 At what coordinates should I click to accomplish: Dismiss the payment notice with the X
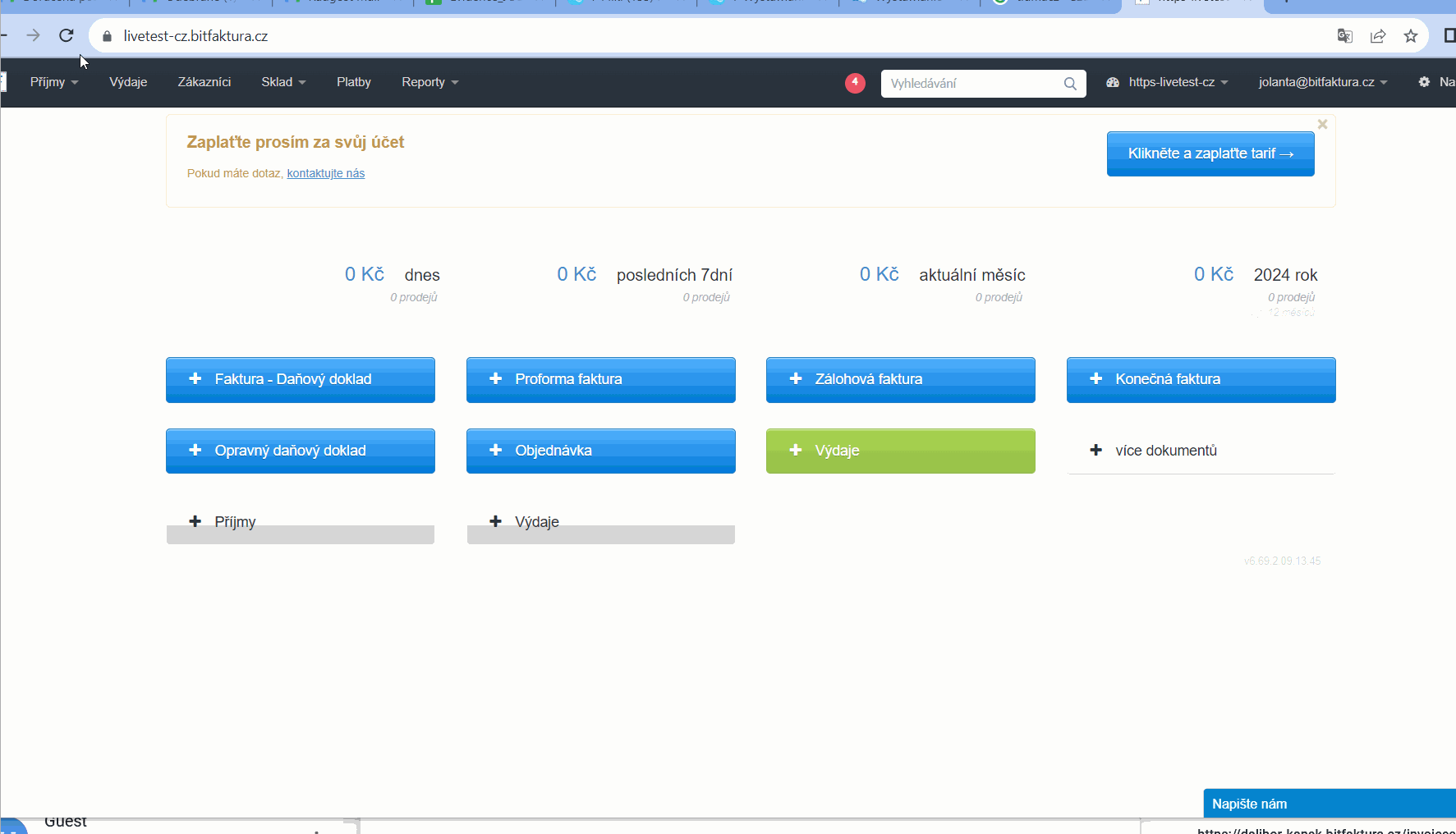[1322, 125]
